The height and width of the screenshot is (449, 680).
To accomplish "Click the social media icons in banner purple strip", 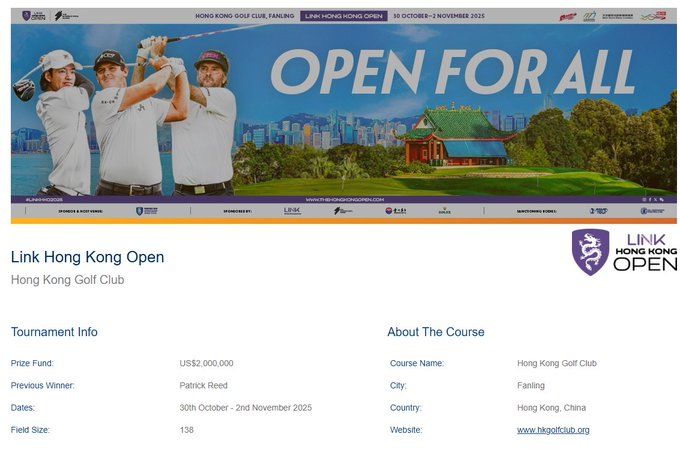I will click(653, 200).
